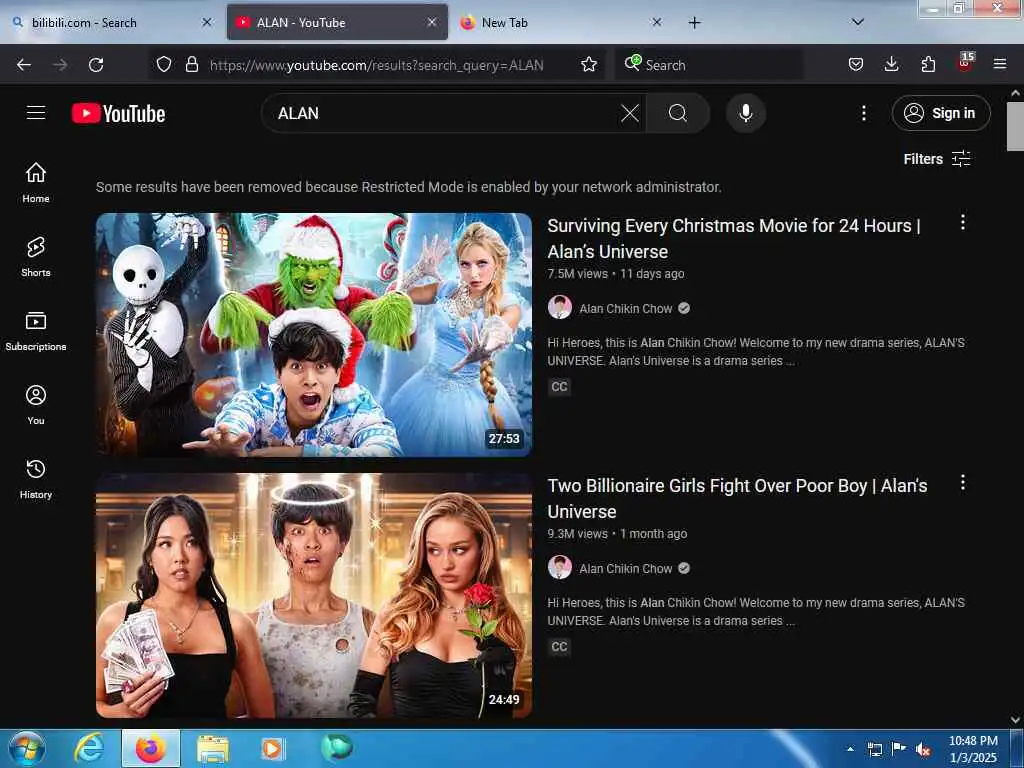Open Alan Chikin Chow channel under Christmas video
This screenshot has width=1024, height=768.
click(626, 308)
